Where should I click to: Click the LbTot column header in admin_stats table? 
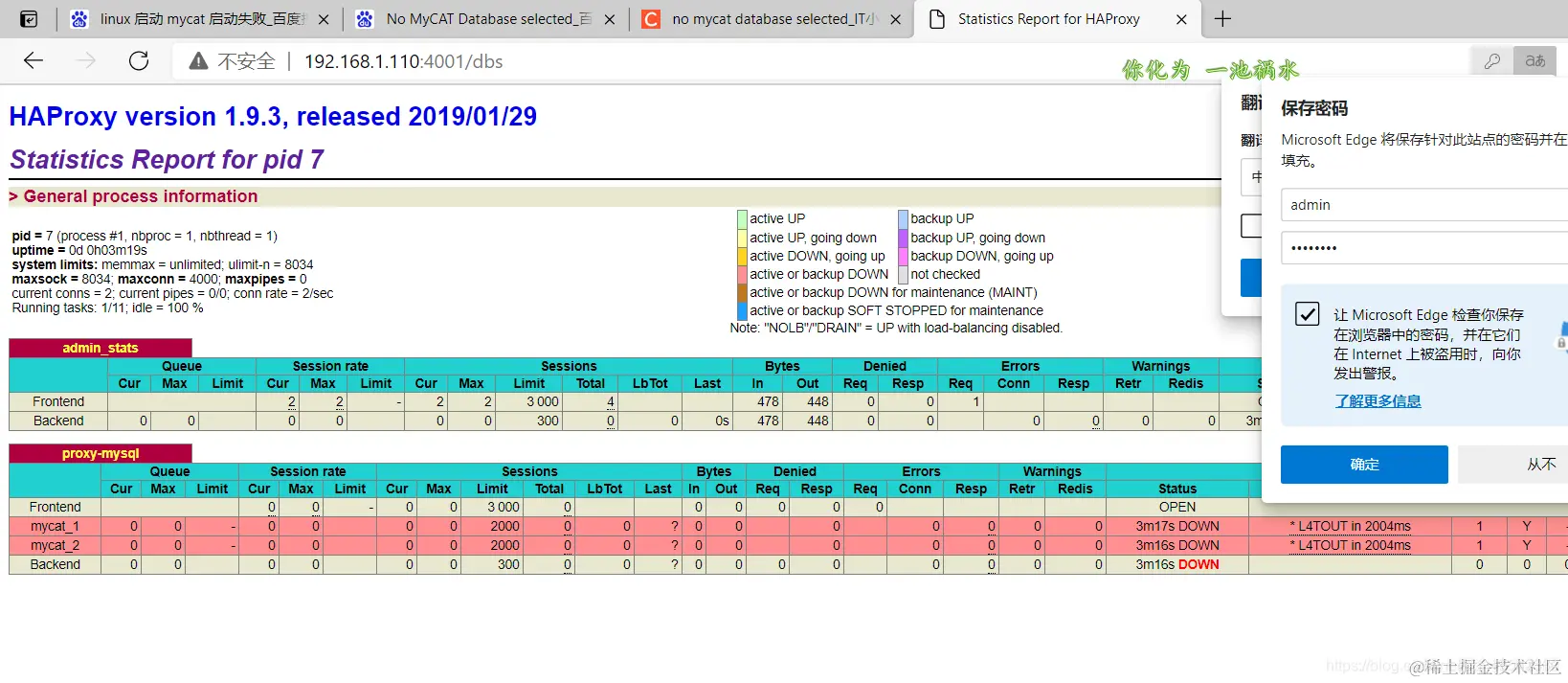click(650, 383)
